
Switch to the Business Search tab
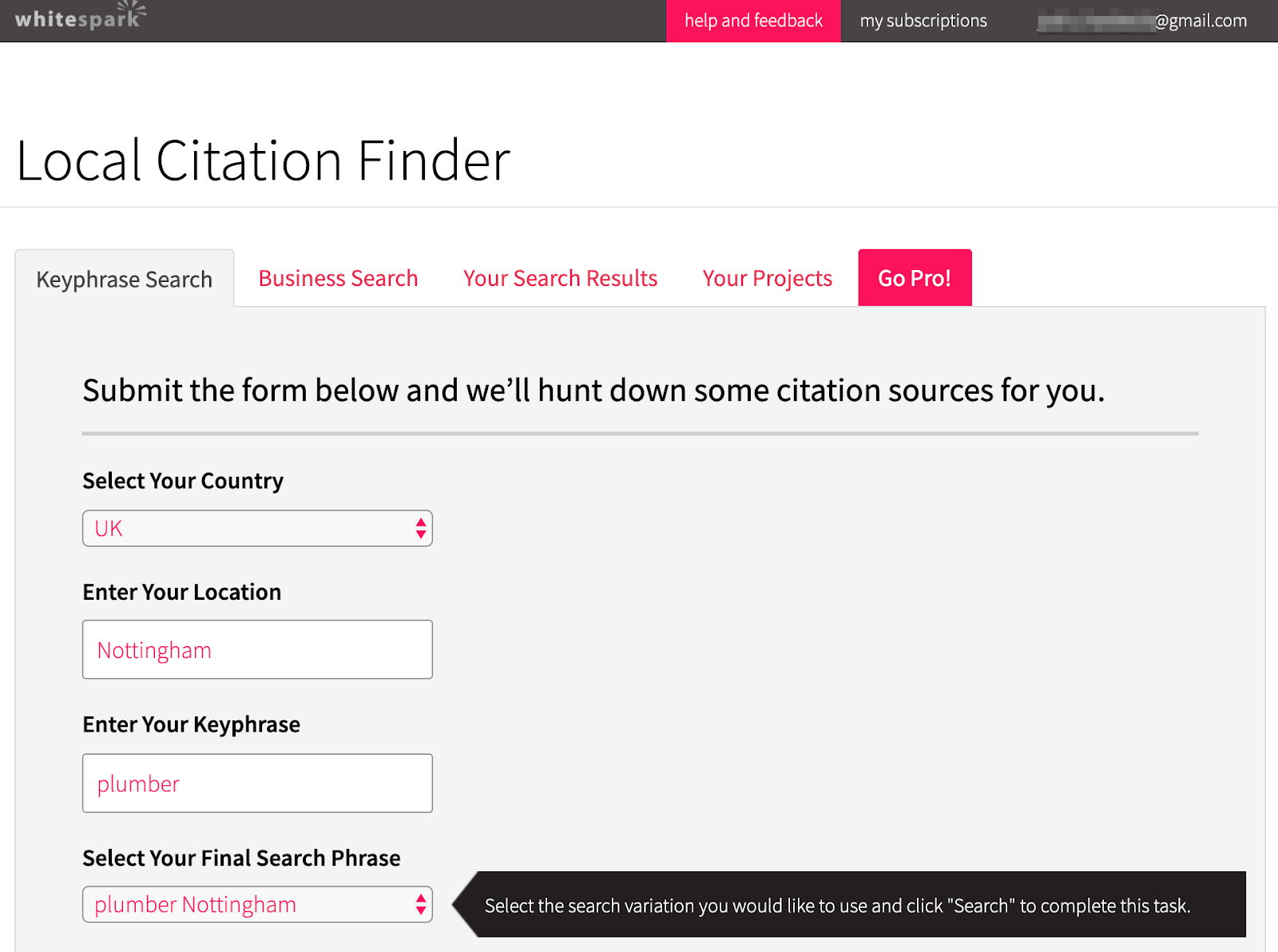[338, 278]
